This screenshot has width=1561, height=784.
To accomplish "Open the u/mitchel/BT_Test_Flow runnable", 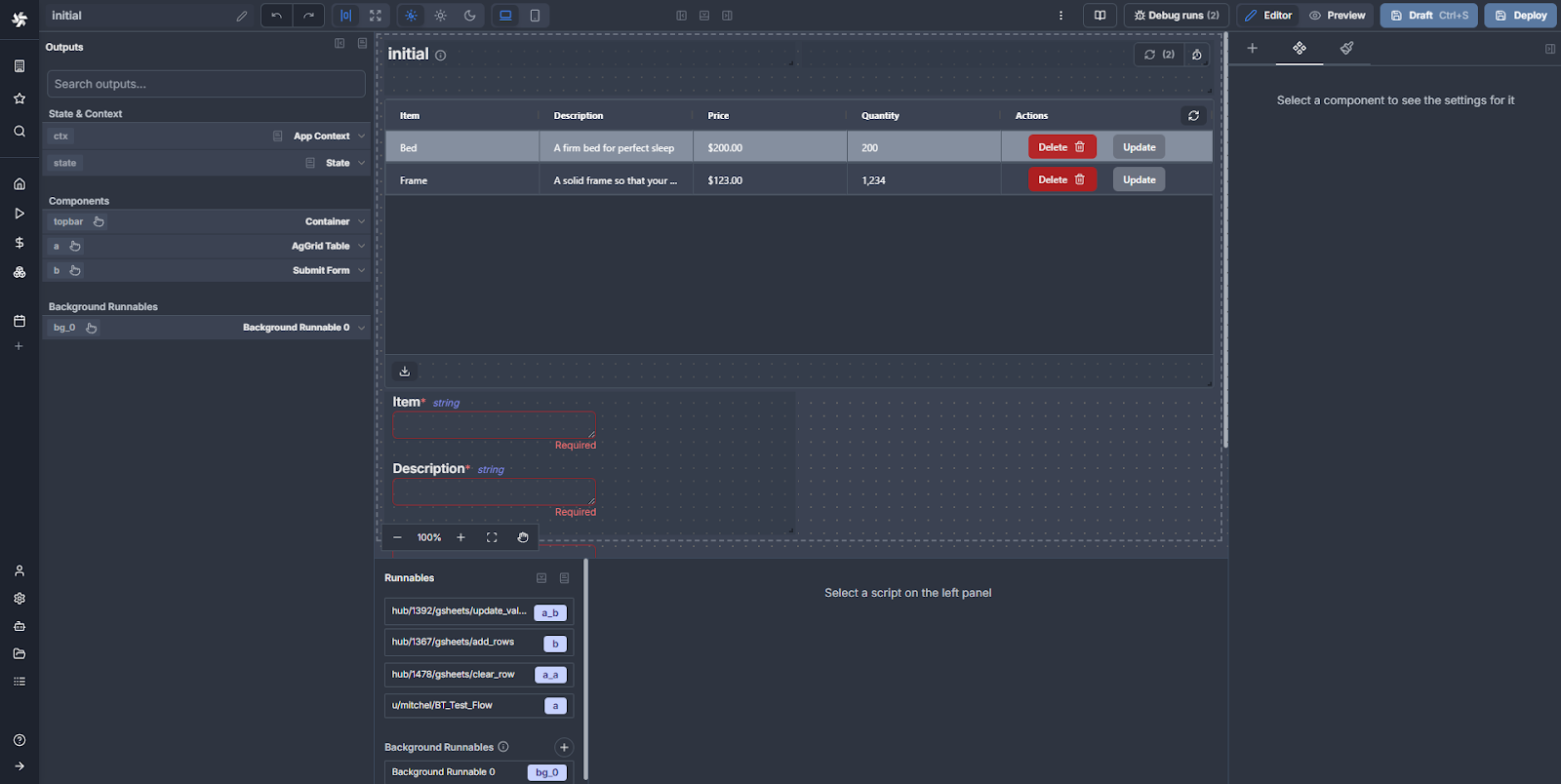I will 479,705.
